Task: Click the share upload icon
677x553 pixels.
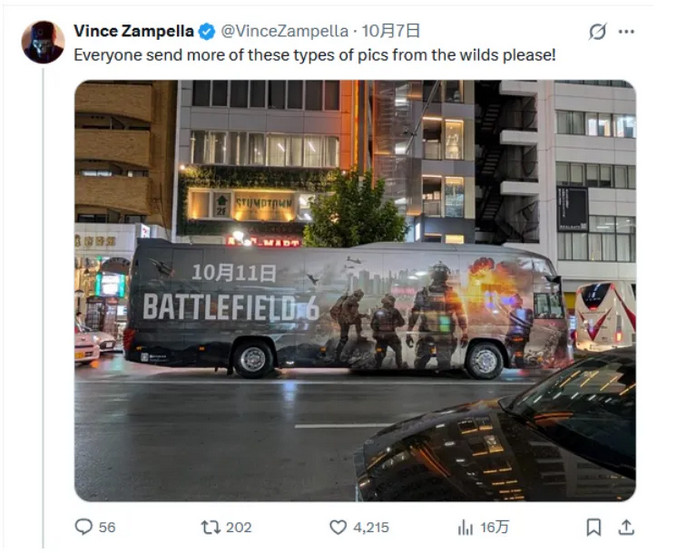Action: click(x=626, y=527)
